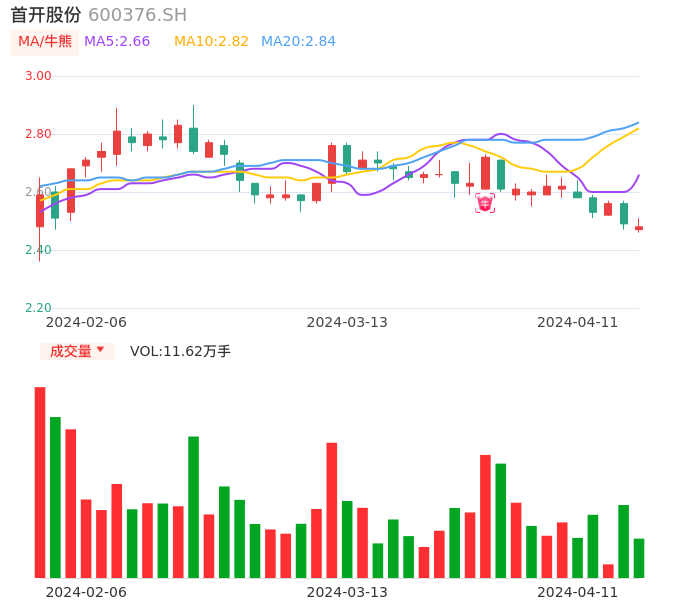Click the ticker code 600376.SH

tap(137, 15)
